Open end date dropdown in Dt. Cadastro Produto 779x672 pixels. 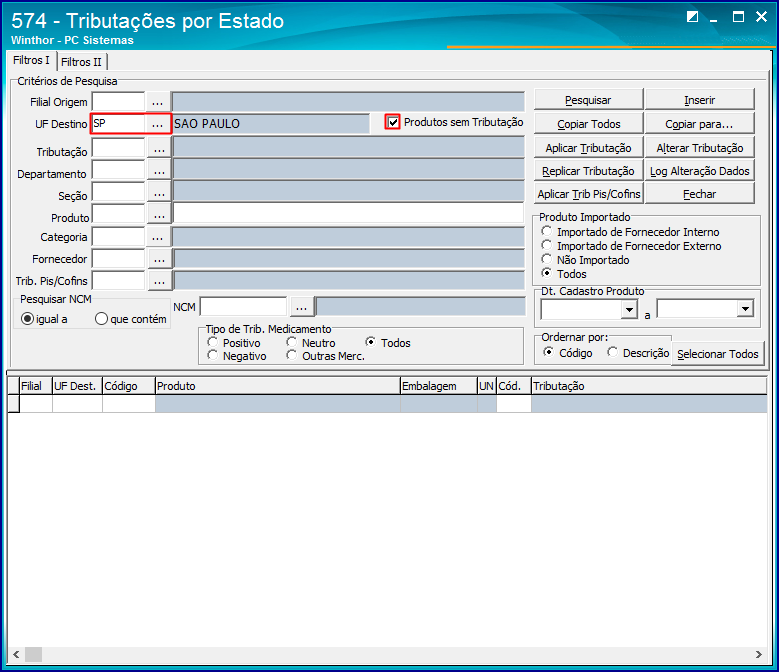click(x=745, y=309)
